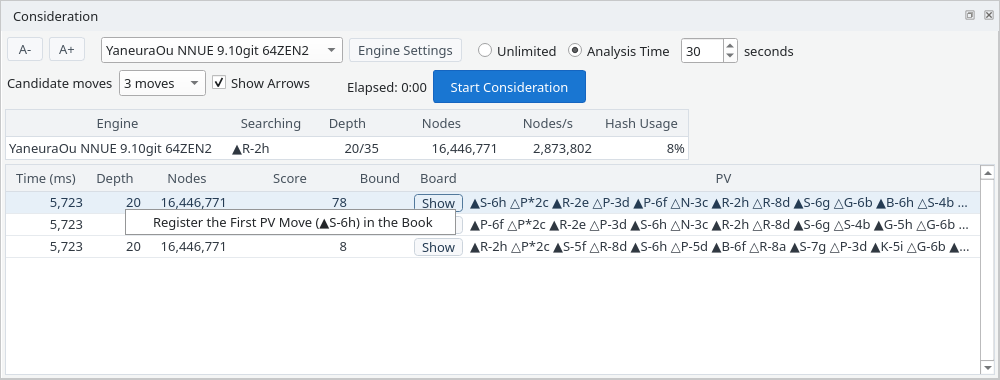Click the Board column header
The image size is (1000, 380).
(438, 179)
